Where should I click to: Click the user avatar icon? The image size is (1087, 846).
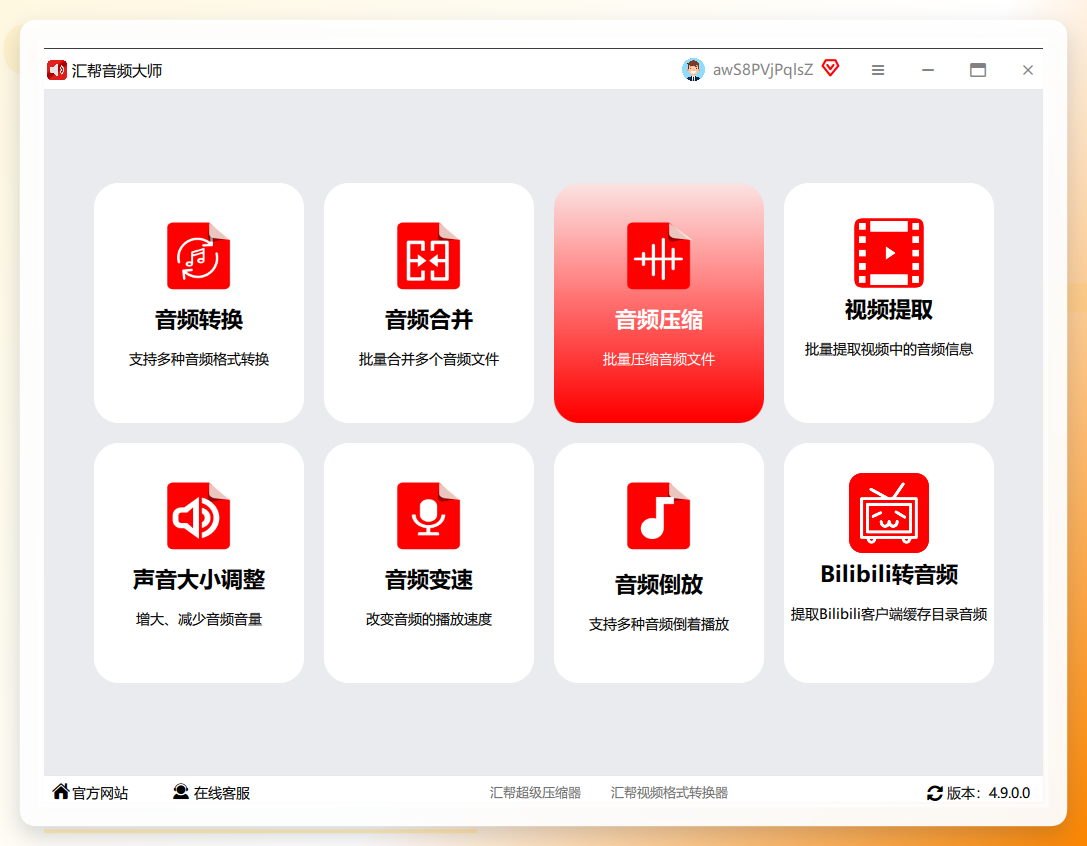(693, 69)
